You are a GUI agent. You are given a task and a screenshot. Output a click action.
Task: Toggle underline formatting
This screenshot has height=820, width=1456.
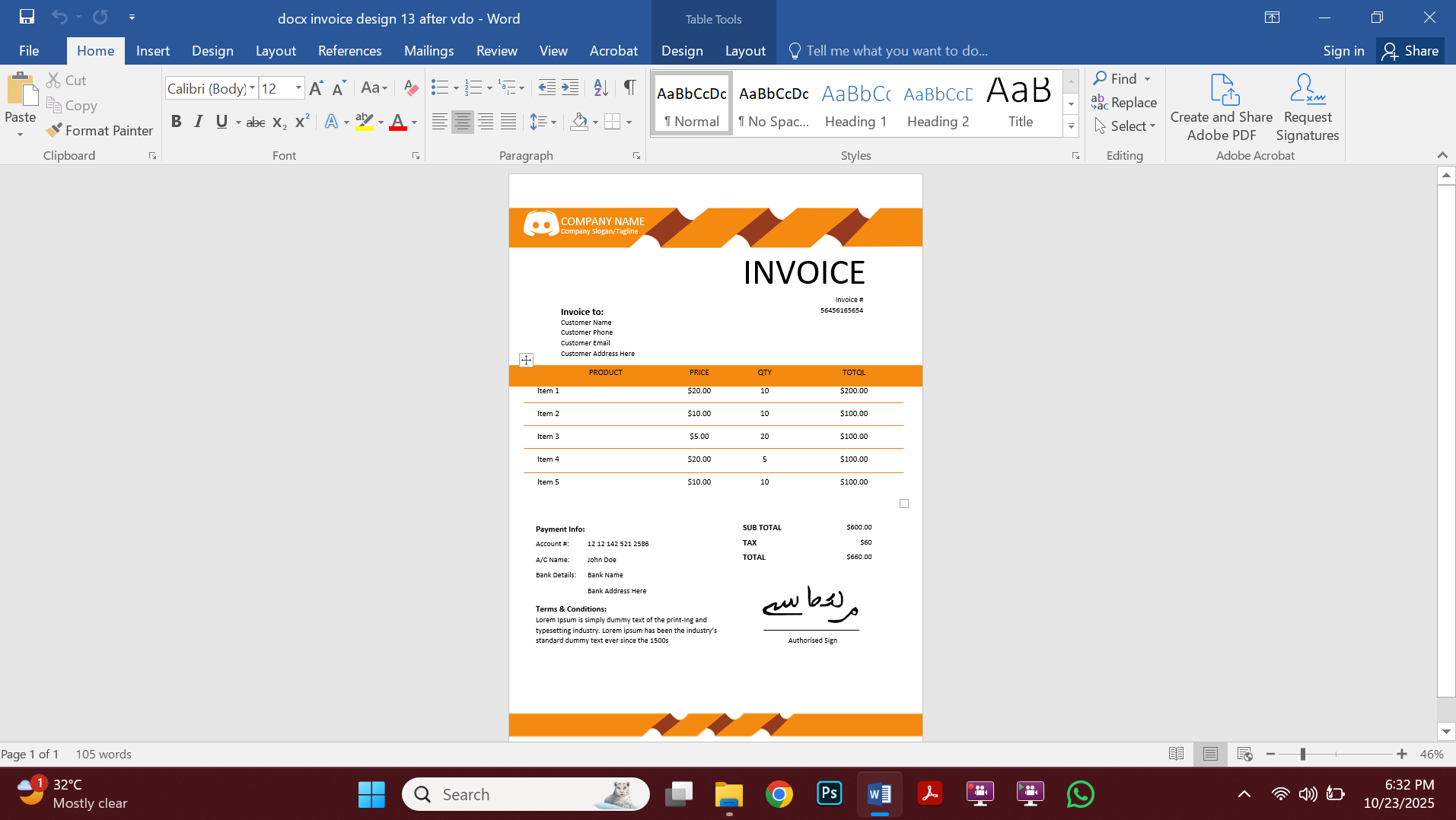click(220, 121)
